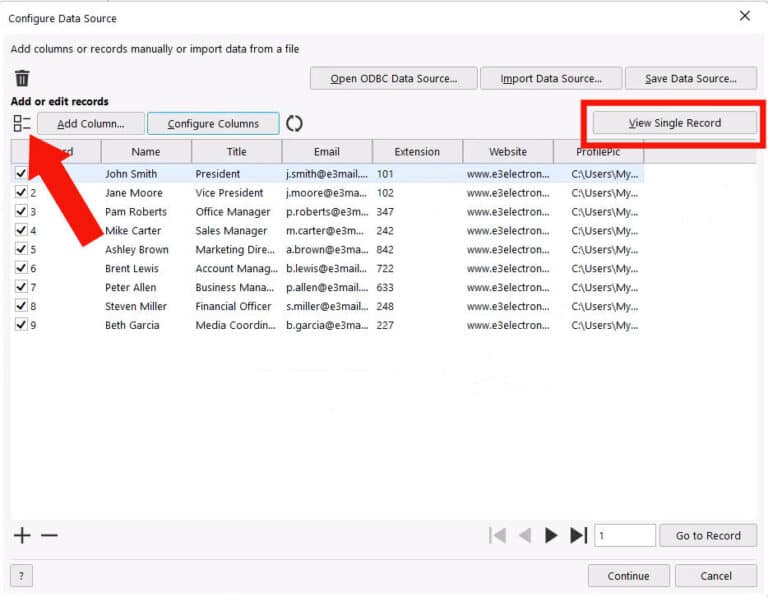
Task: Uncheck record 9 Beth Garcia checkbox
Action: pyautogui.click(x=21, y=325)
